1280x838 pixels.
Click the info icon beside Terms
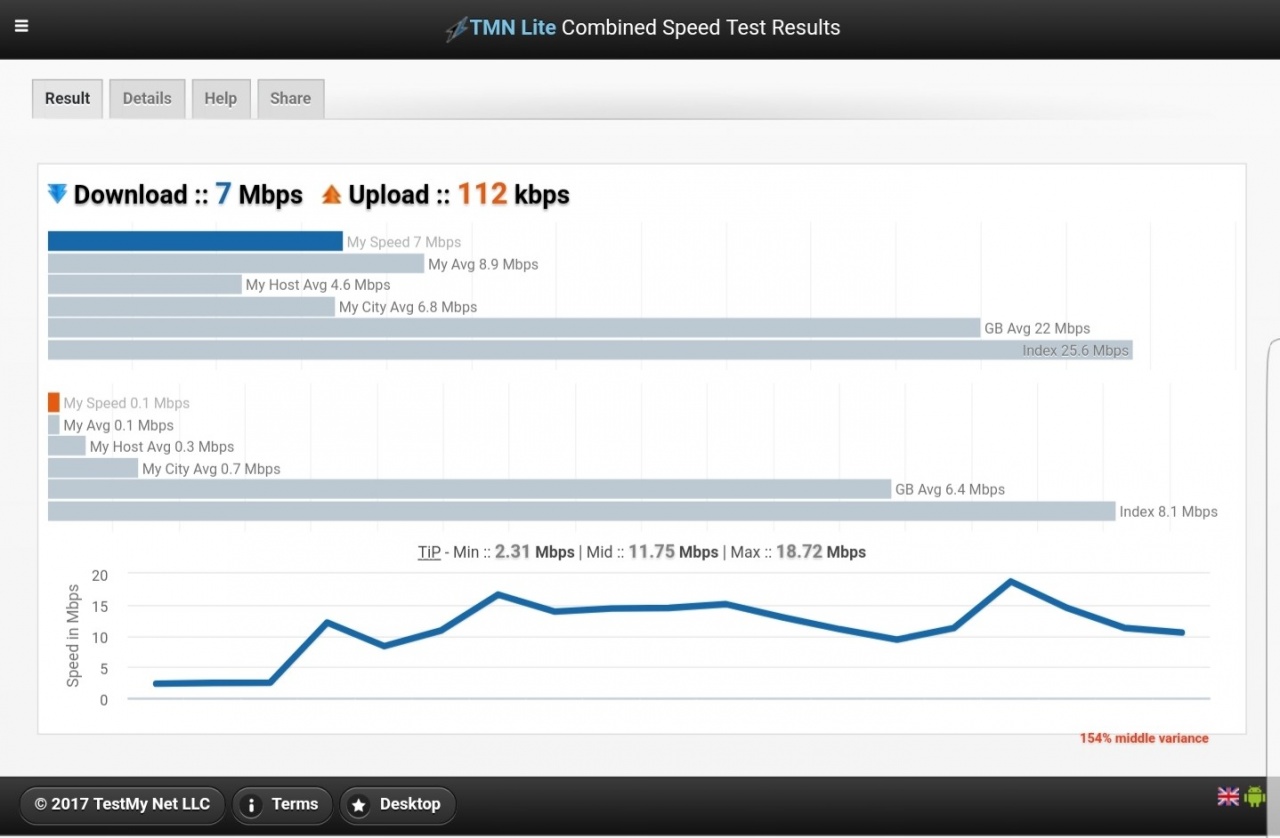coord(251,805)
